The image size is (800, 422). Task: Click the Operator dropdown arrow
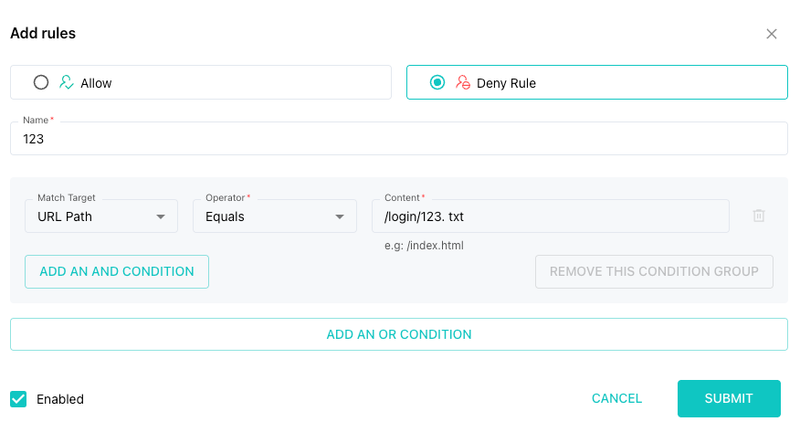pos(339,217)
